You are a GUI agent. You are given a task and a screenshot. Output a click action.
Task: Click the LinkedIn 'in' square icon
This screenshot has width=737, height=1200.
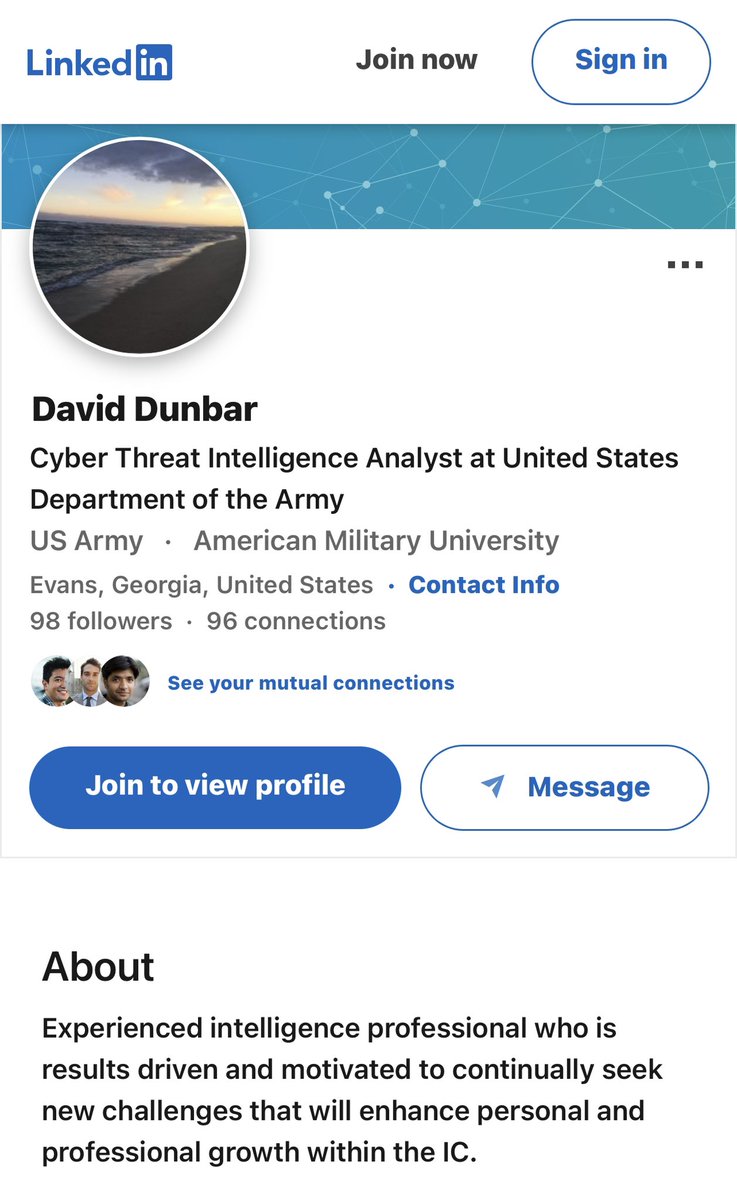pyautogui.click(x=153, y=62)
